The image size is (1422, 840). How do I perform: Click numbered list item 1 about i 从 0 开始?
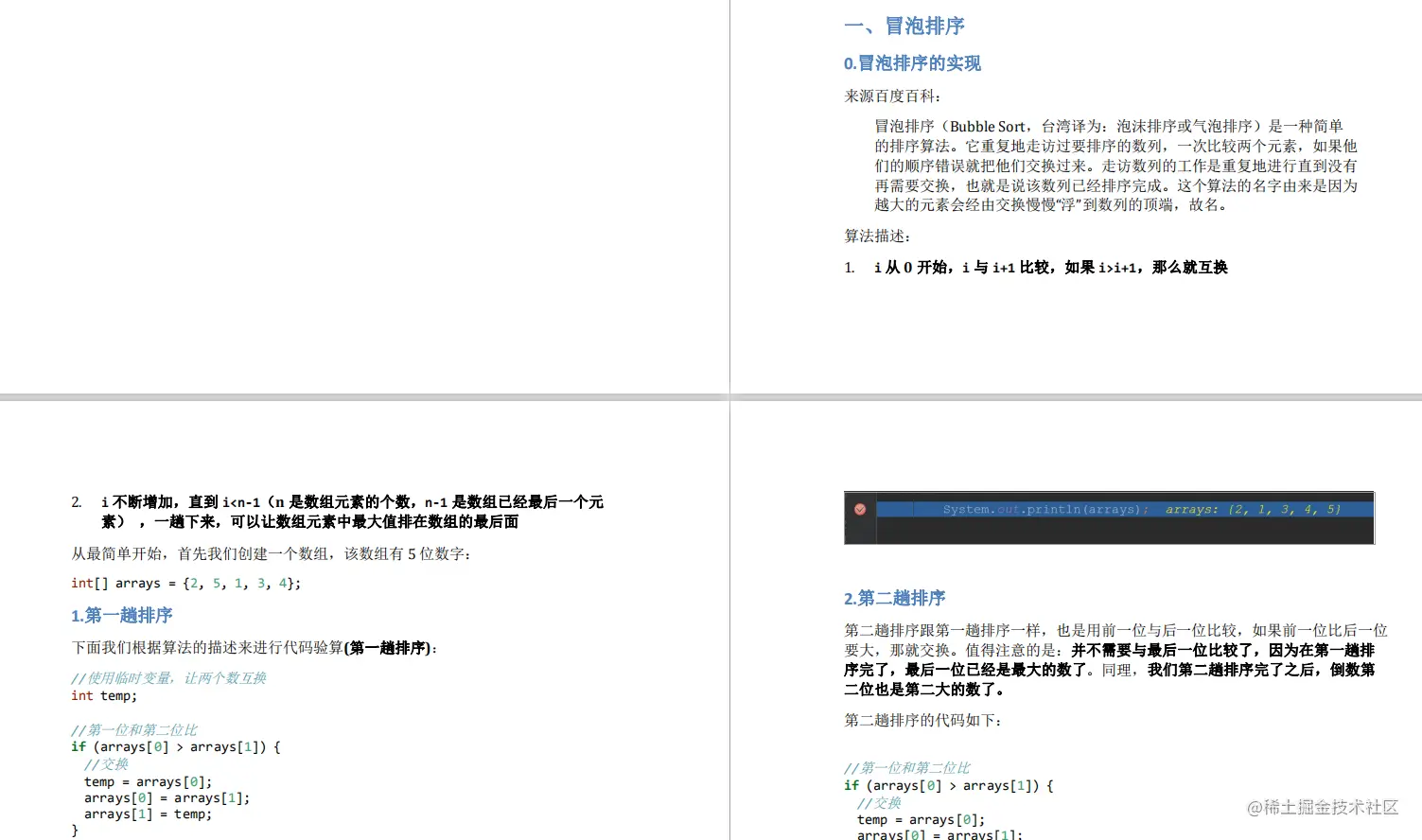(x=1050, y=267)
